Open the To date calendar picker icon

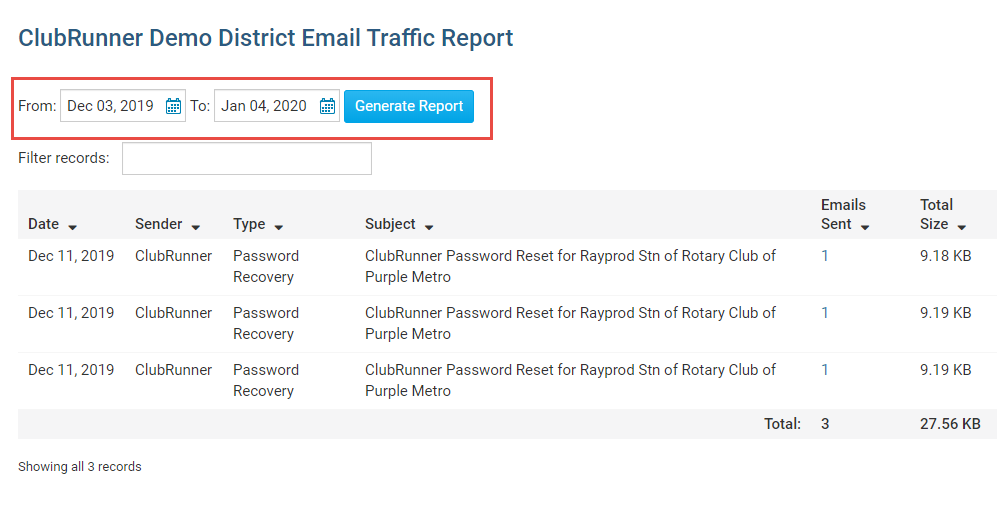coord(327,106)
